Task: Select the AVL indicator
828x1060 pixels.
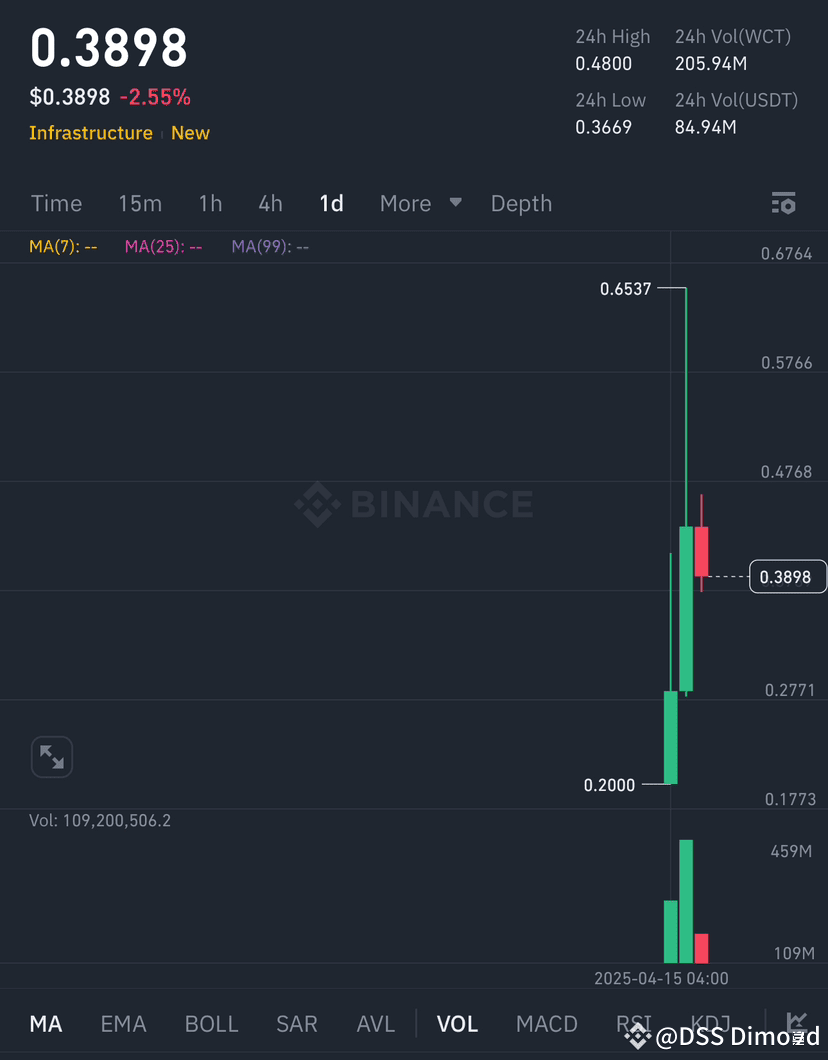Action: click(376, 1024)
